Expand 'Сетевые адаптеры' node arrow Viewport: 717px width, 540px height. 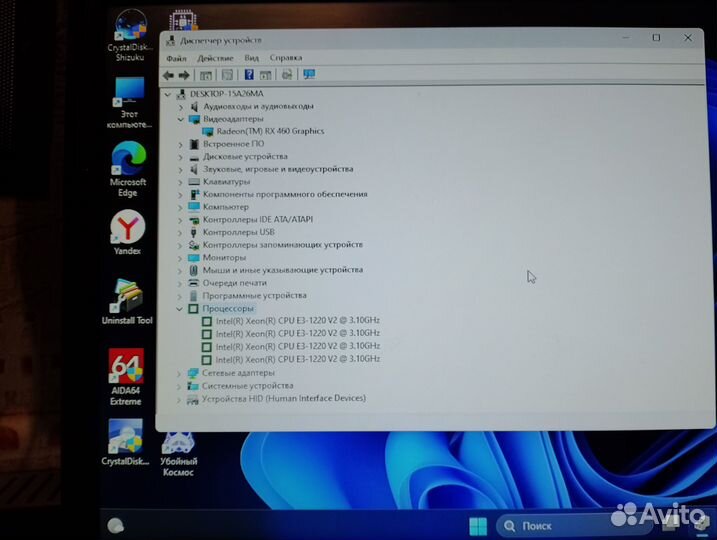point(179,374)
